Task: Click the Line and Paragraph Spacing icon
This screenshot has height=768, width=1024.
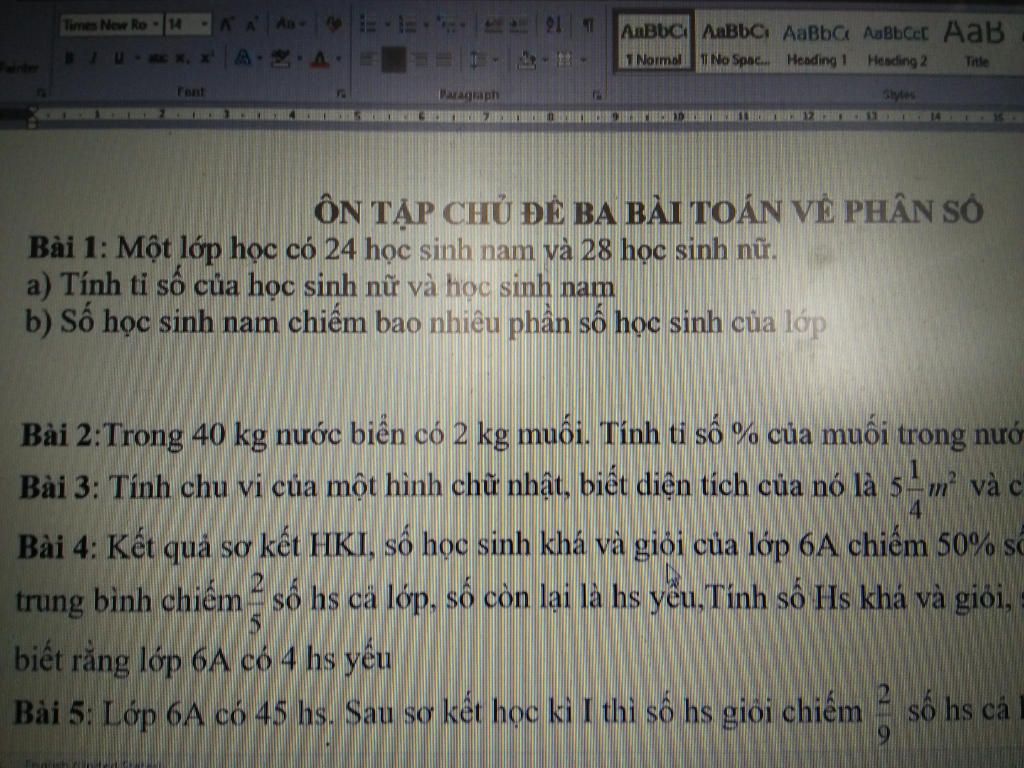Action: click(x=478, y=60)
